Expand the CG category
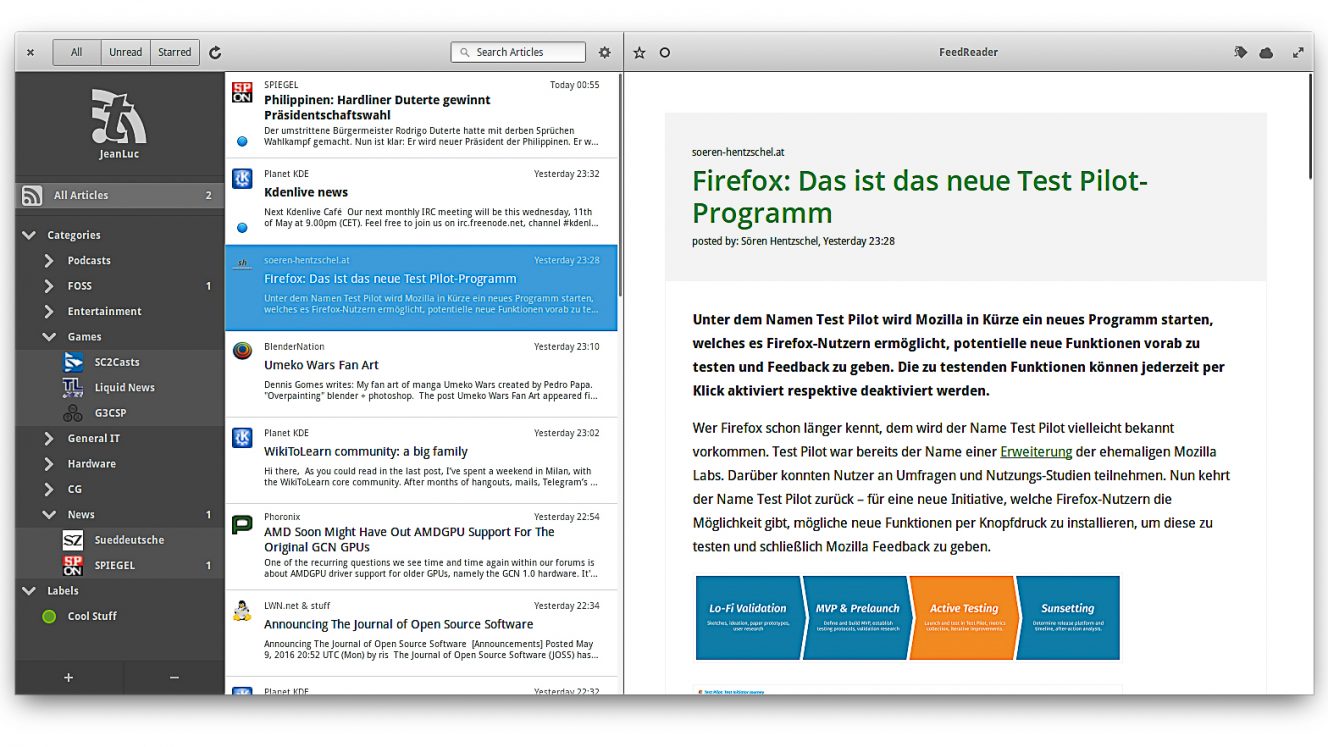Screen dimensions: 1328x747 49,489
